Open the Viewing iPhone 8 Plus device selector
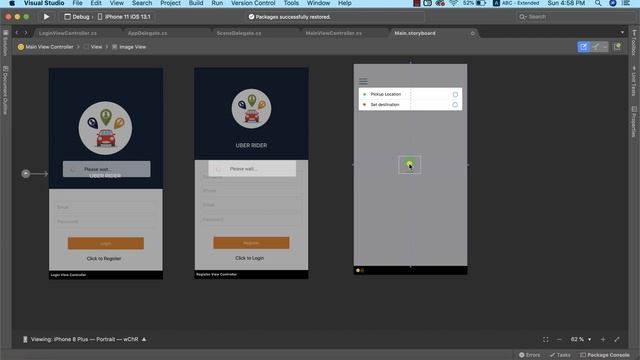This screenshot has width=640, height=360. tap(85, 339)
